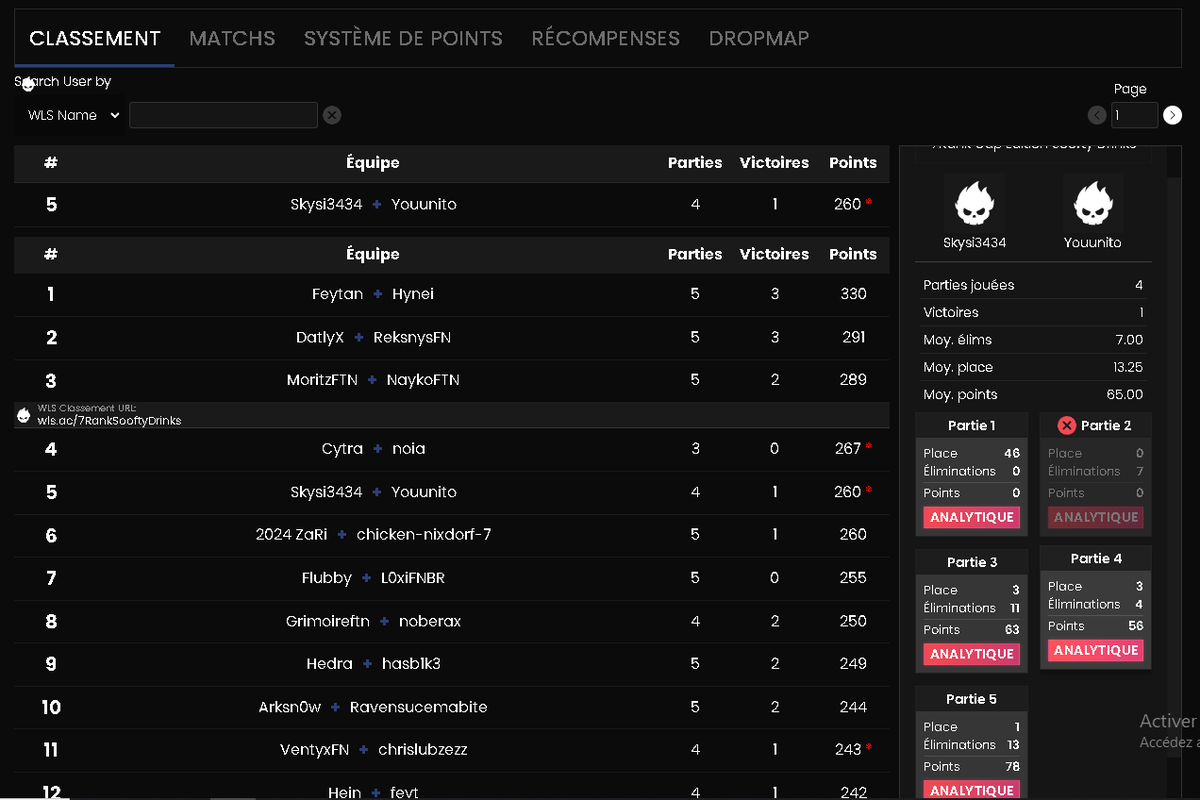Click the Partie 5 card title
The image size is (1200, 800).
coord(971,699)
